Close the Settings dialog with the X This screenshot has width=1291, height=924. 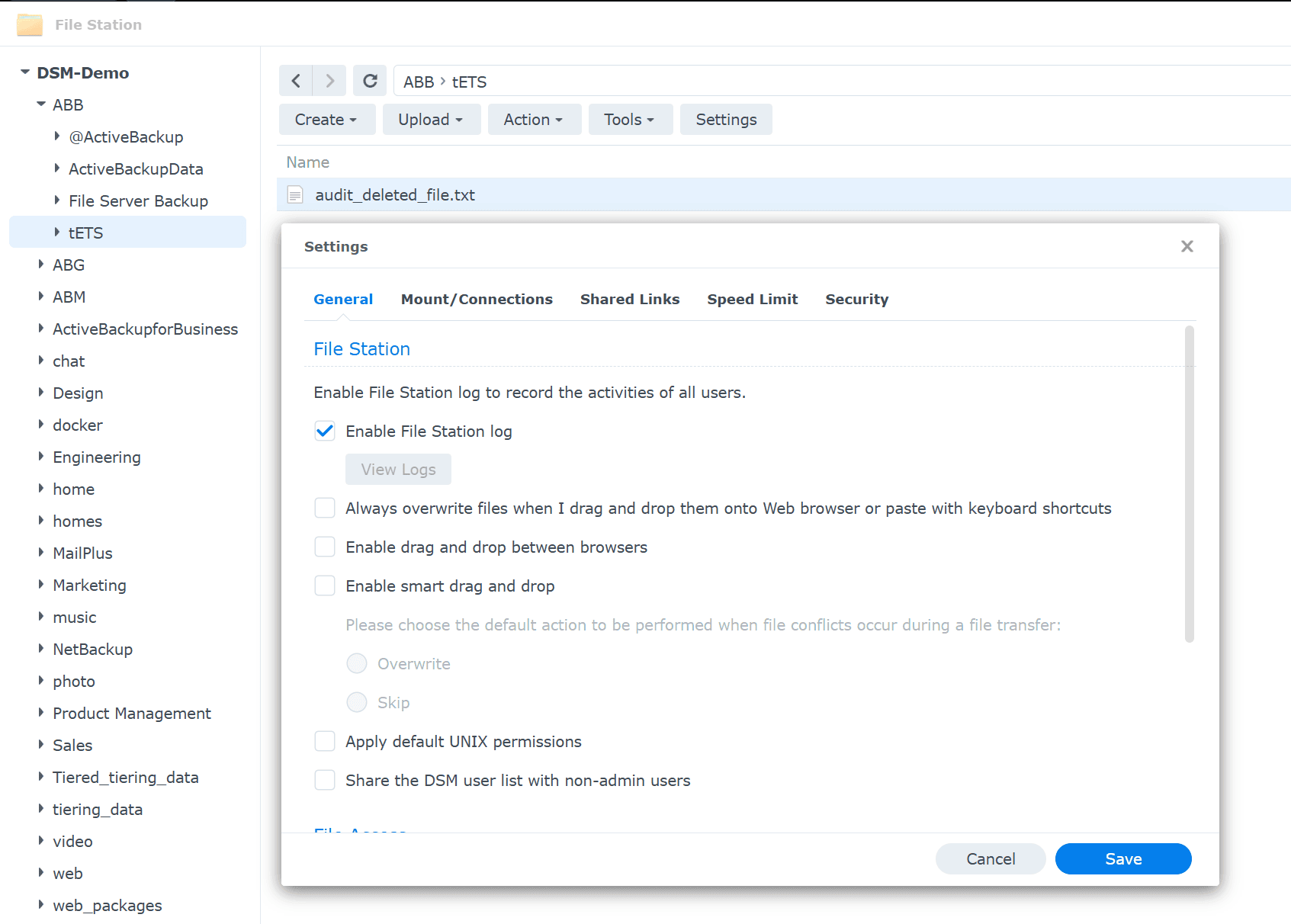[1187, 246]
